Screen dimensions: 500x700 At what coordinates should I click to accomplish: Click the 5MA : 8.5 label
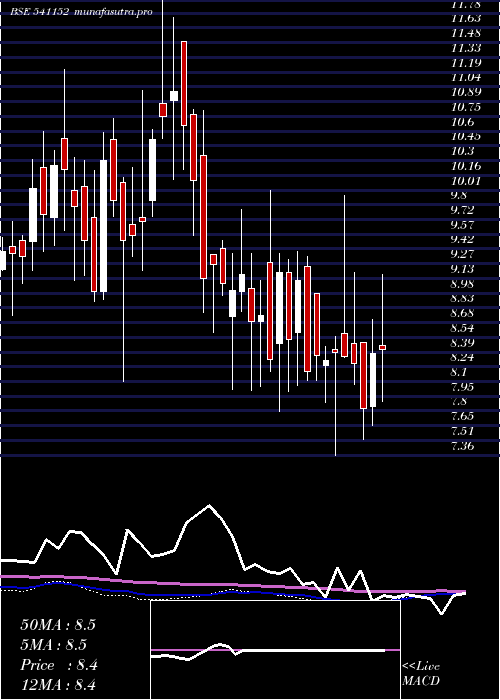coord(53,645)
